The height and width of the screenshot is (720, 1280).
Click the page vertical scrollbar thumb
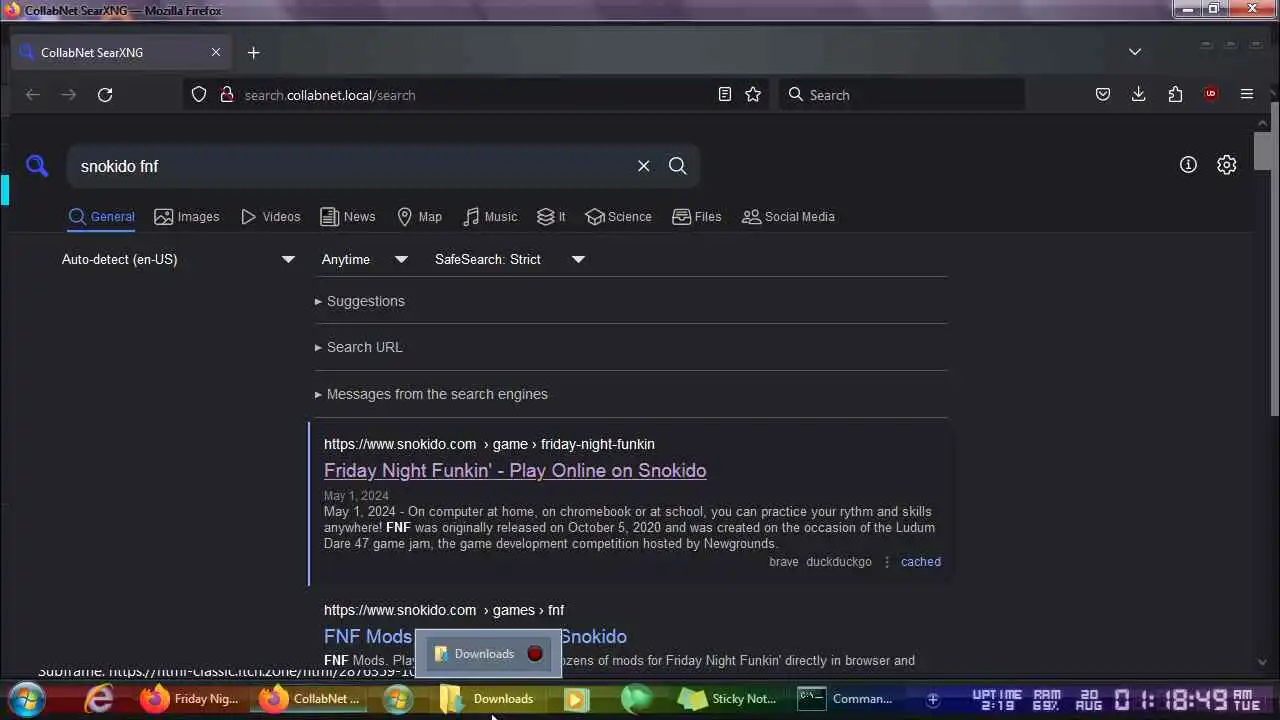pyautogui.click(x=1264, y=150)
